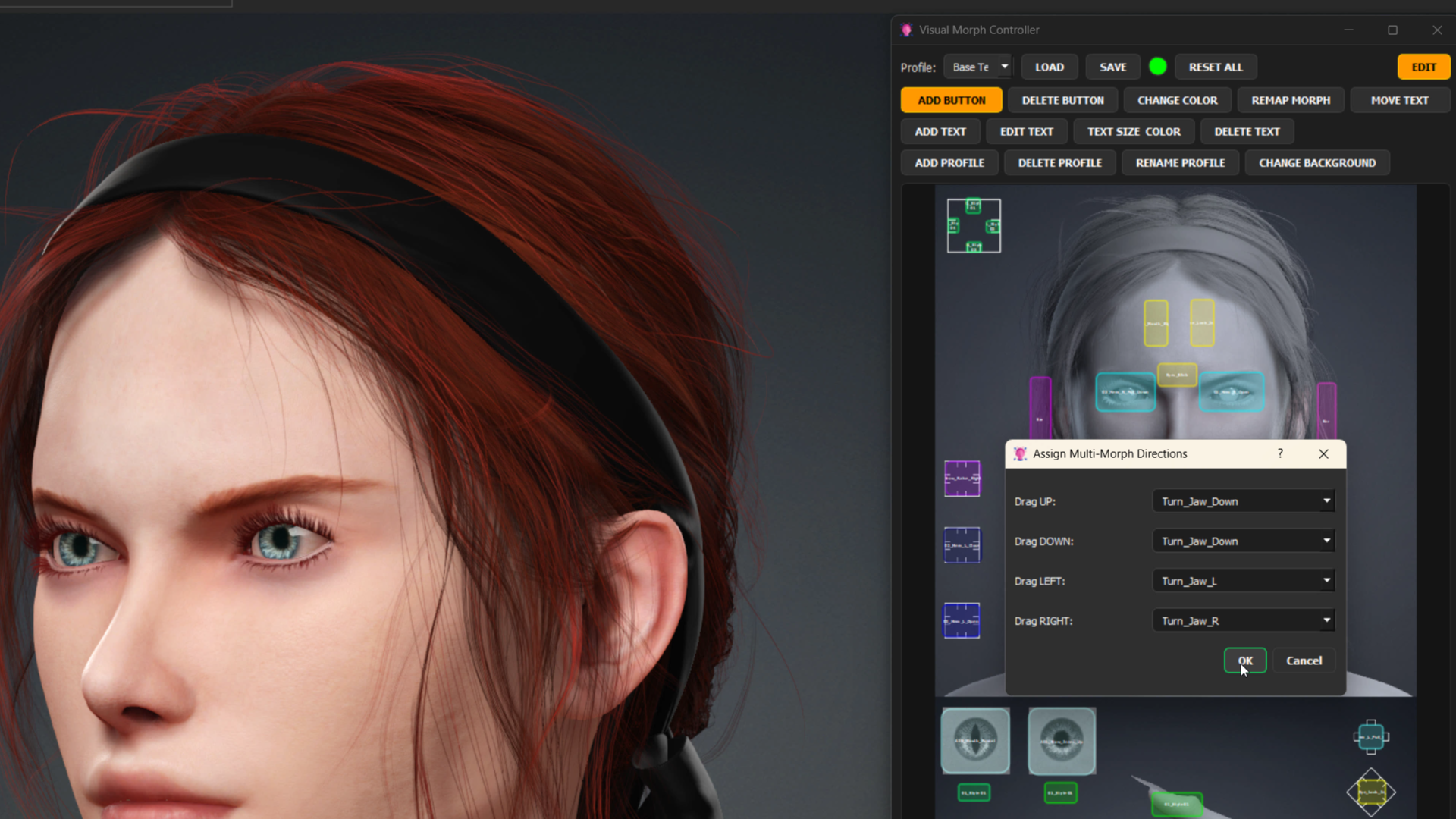Open the Drag RIGHT morph dropdown
The image size is (1456, 819).
1244,621
